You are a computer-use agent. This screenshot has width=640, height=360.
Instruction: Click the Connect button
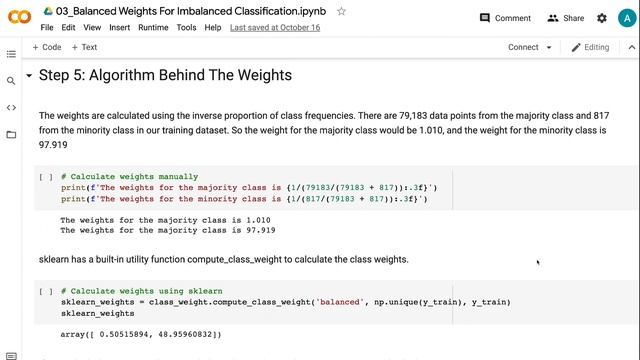click(x=523, y=47)
